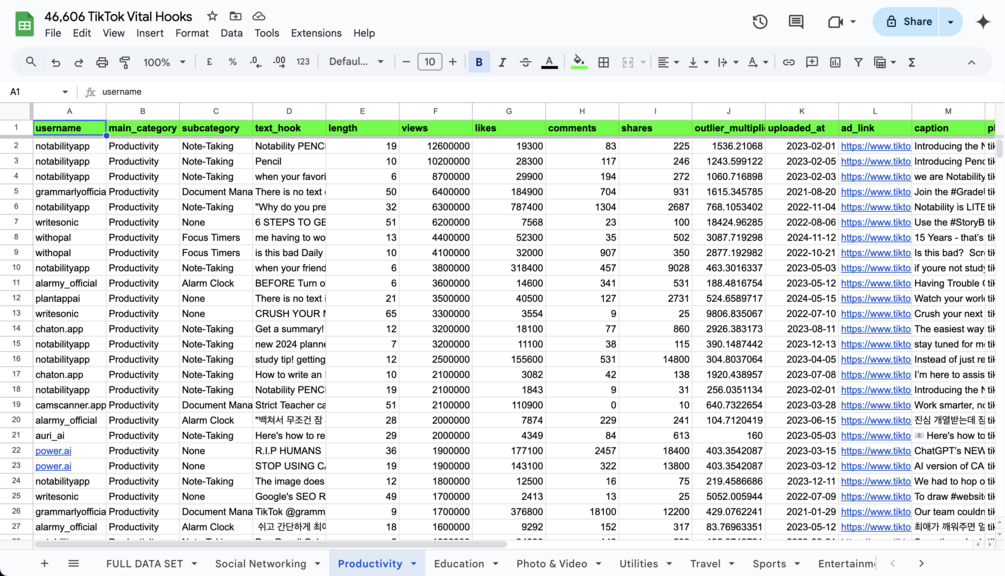Open ad_link in row 2
Viewport: 1005px width, 576px height.
pyautogui.click(x=875, y=146)
